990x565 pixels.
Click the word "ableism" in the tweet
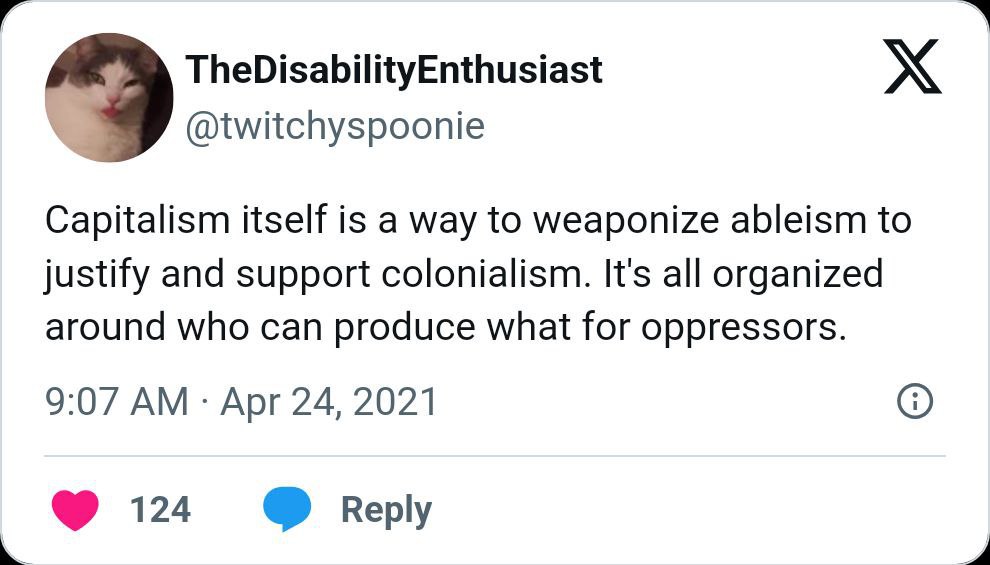tap(790, 221)
